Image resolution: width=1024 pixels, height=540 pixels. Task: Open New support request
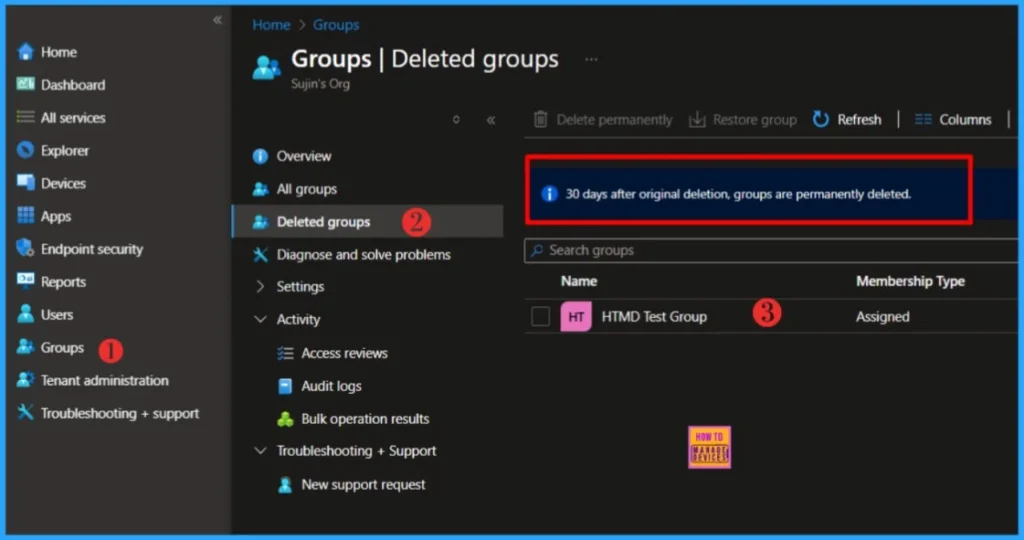coord(363,484)
